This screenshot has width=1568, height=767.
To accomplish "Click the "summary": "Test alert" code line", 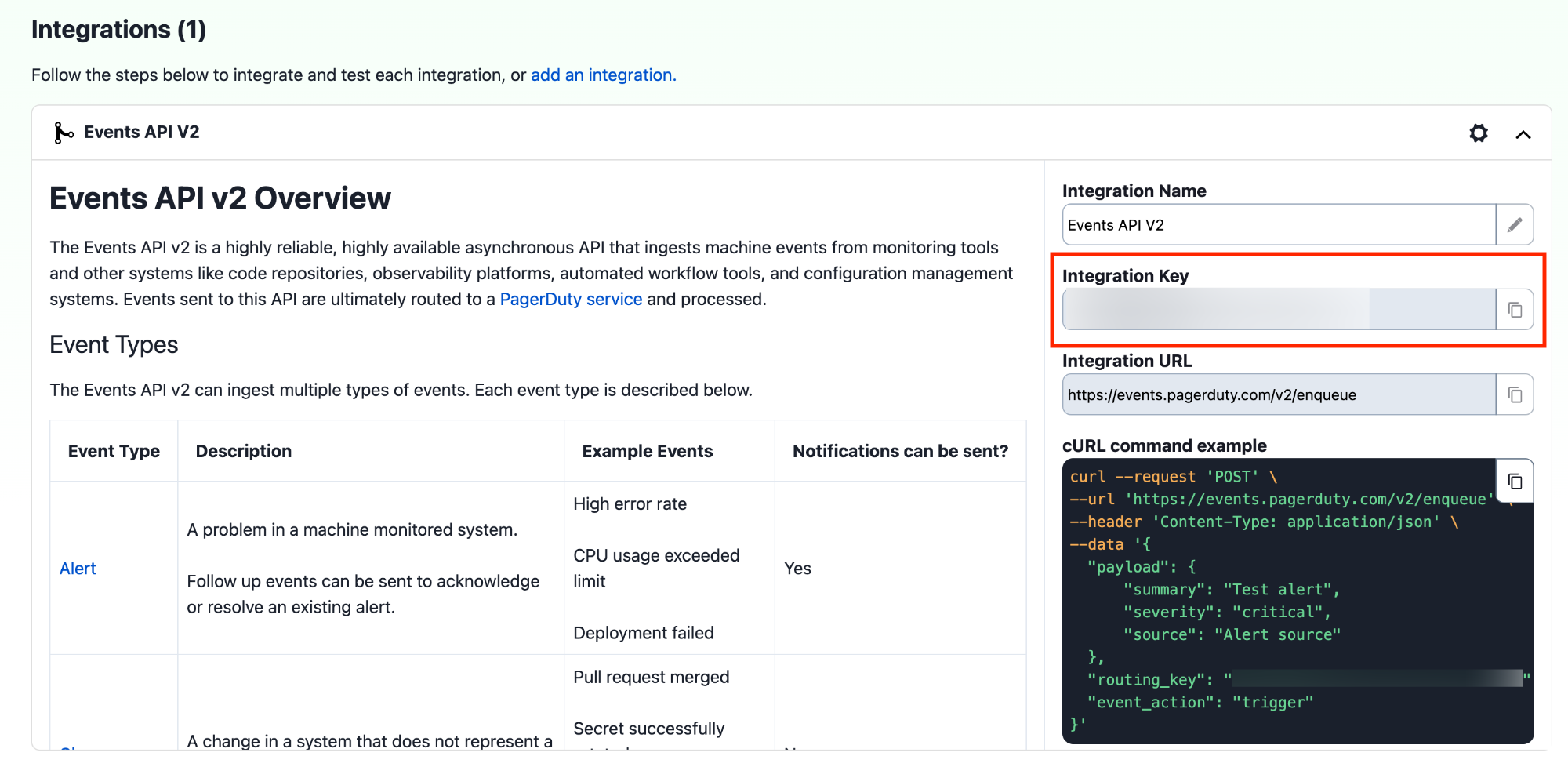I will pyautogui.click(x=1232, y=590).
